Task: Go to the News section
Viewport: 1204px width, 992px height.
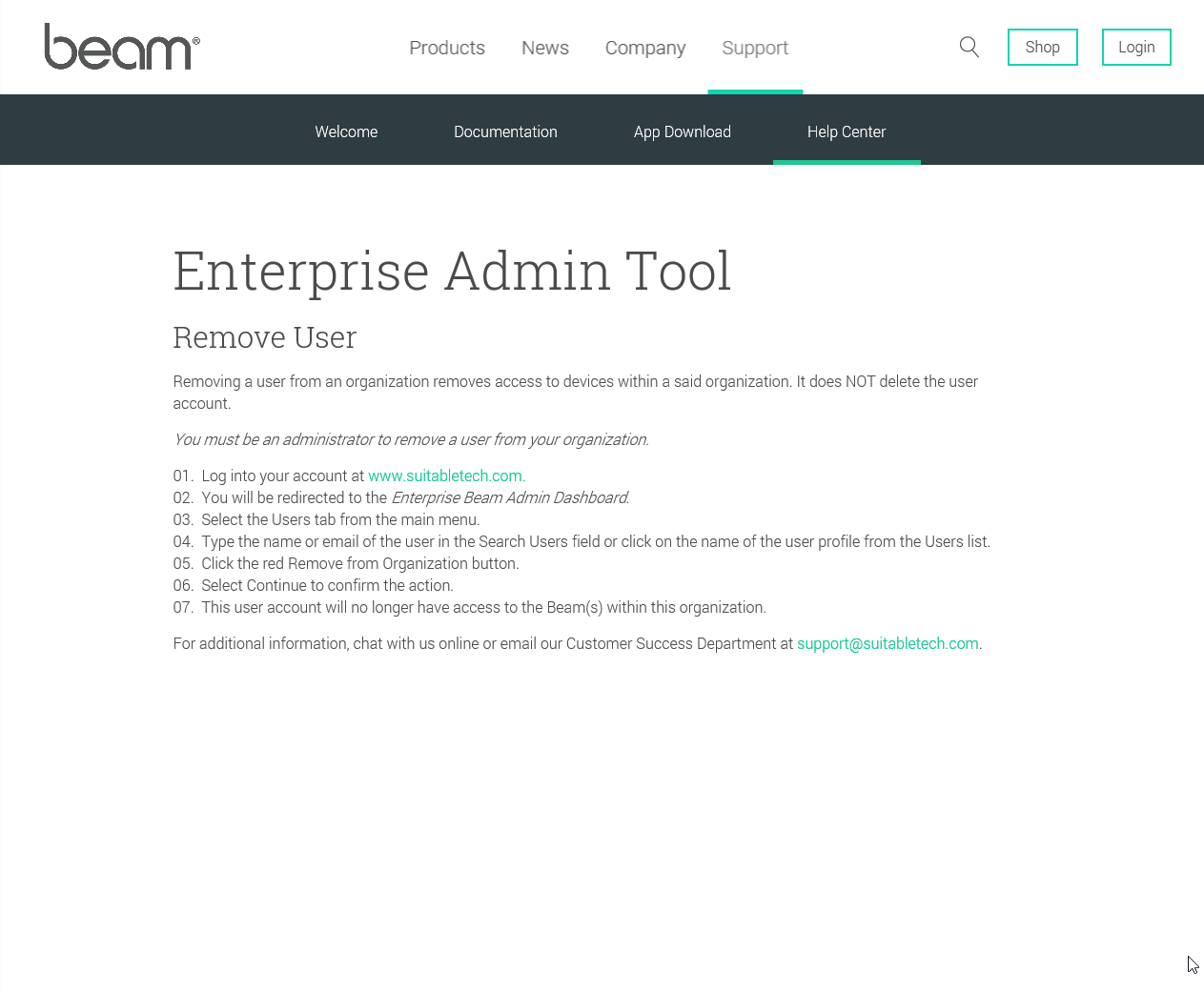Action: tap(545, 48)
